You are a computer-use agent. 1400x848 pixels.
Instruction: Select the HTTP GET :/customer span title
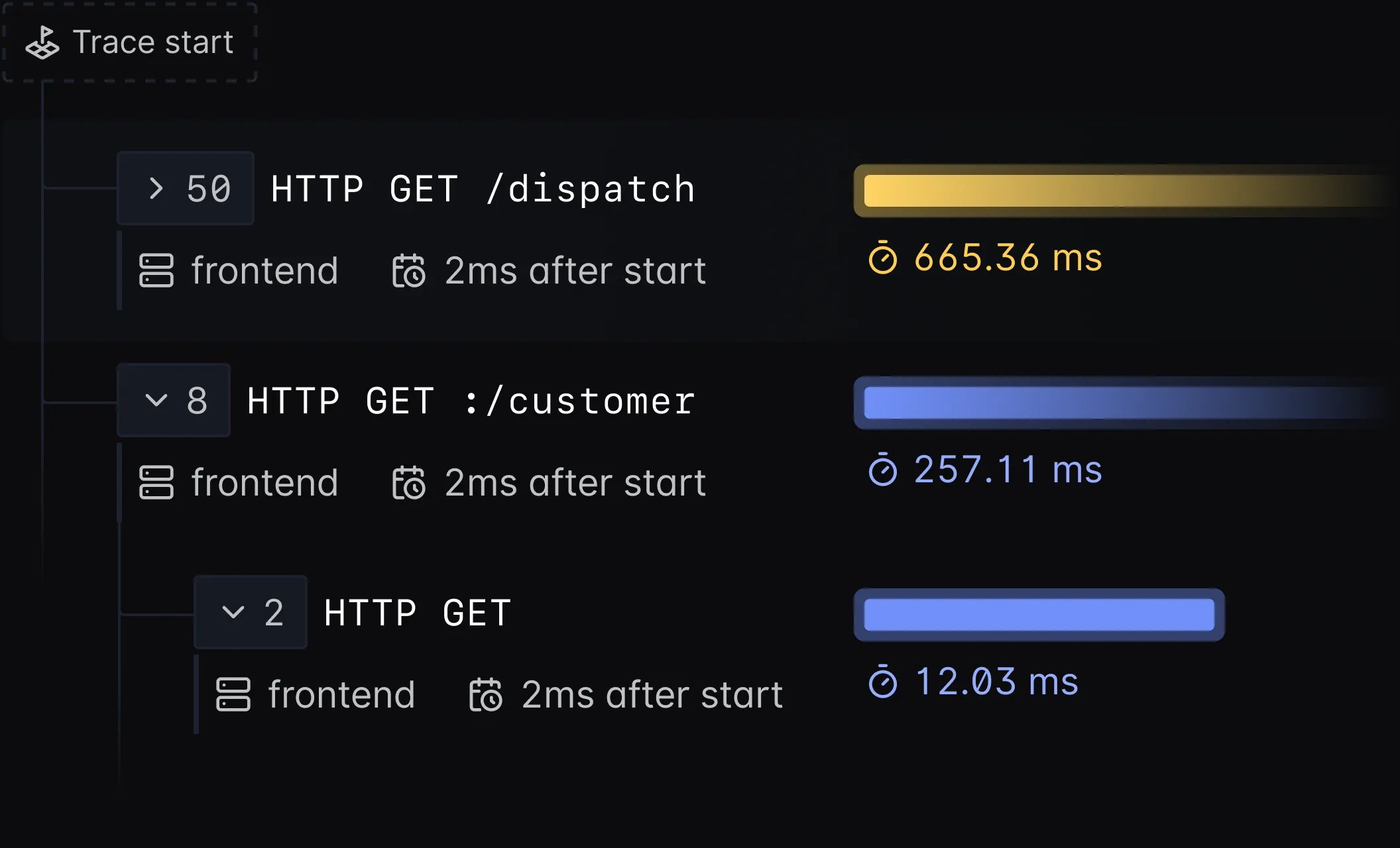(x=471, y=401)
